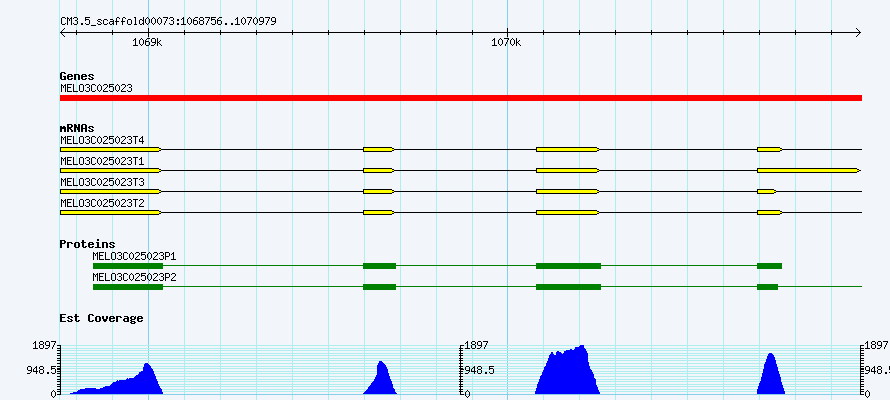Click last green segment of protein MELO3C025023P2
The image size is (890, 400).
click(x=767, y=287)
